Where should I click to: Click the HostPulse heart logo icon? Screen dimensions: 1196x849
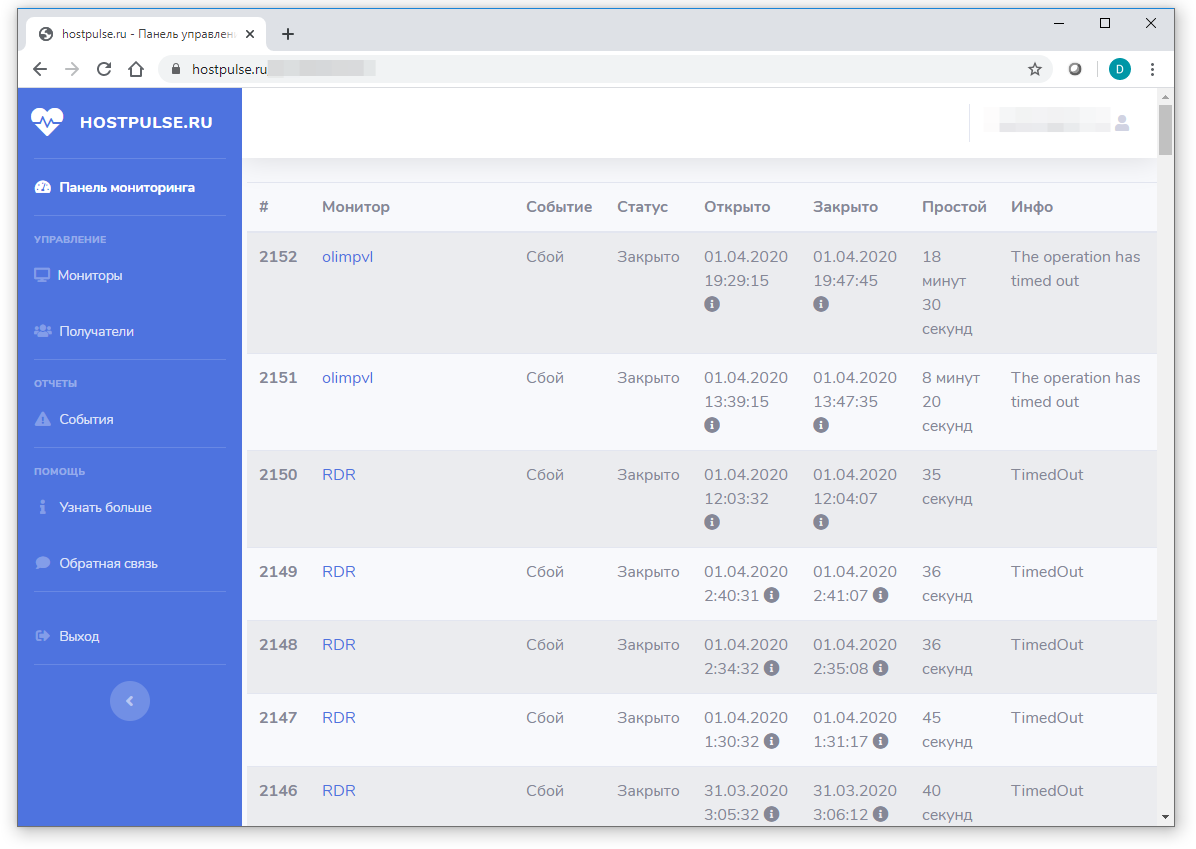[47, 122]
